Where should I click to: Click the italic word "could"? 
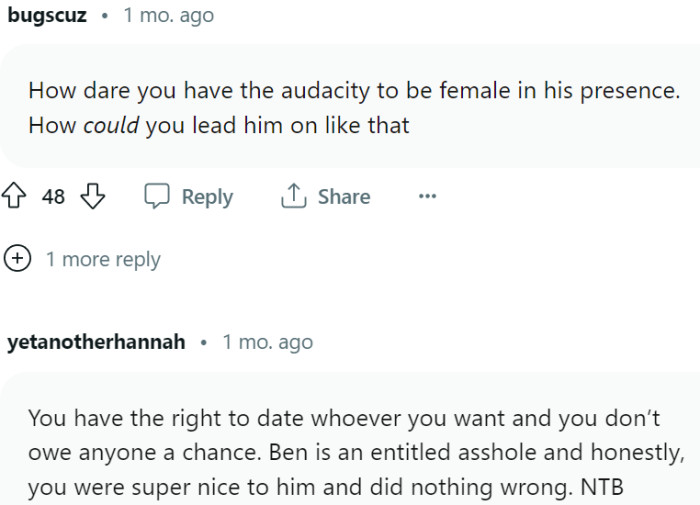tap(110, 127)
